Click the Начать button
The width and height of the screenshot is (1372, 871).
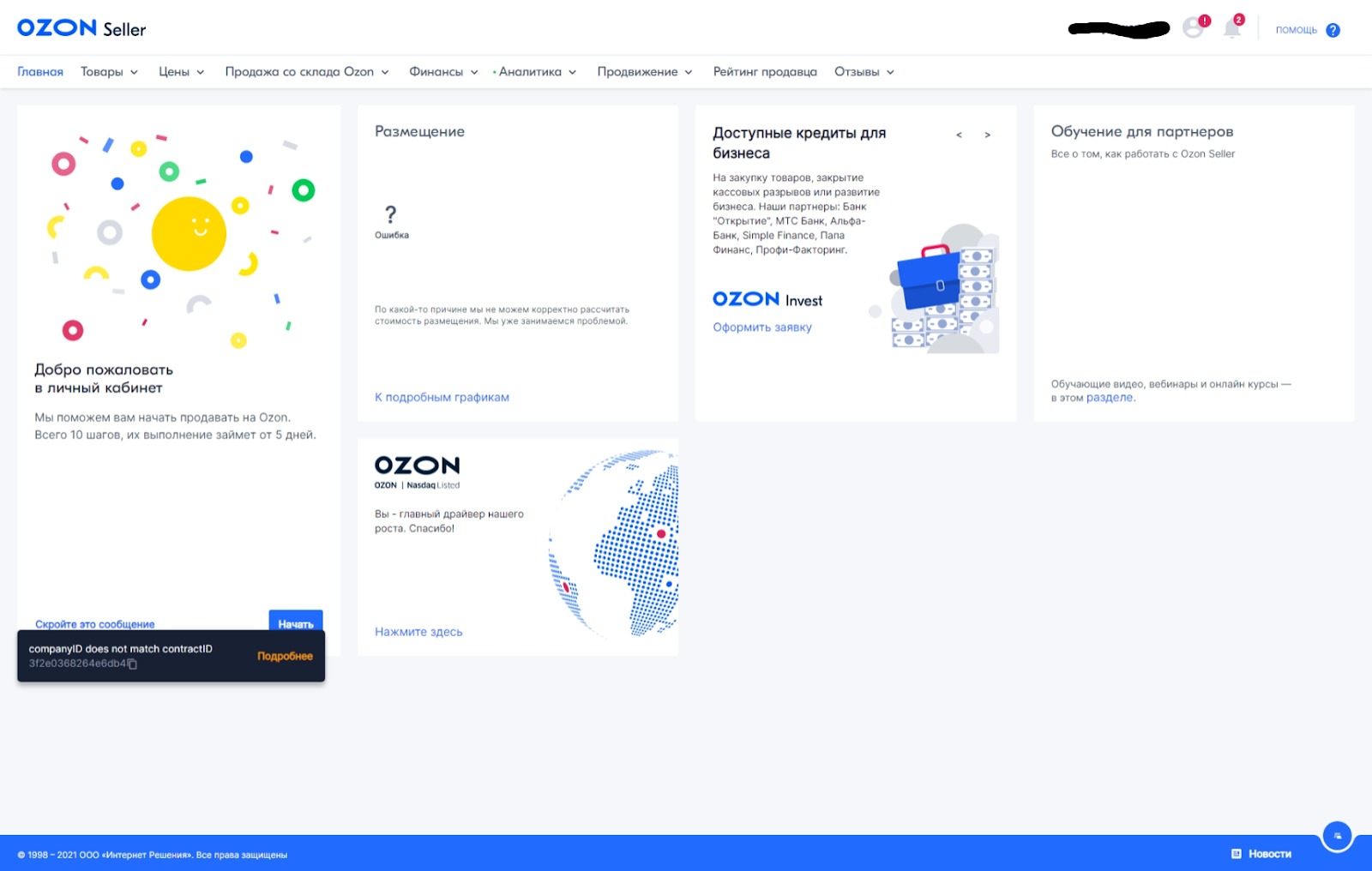296,622
